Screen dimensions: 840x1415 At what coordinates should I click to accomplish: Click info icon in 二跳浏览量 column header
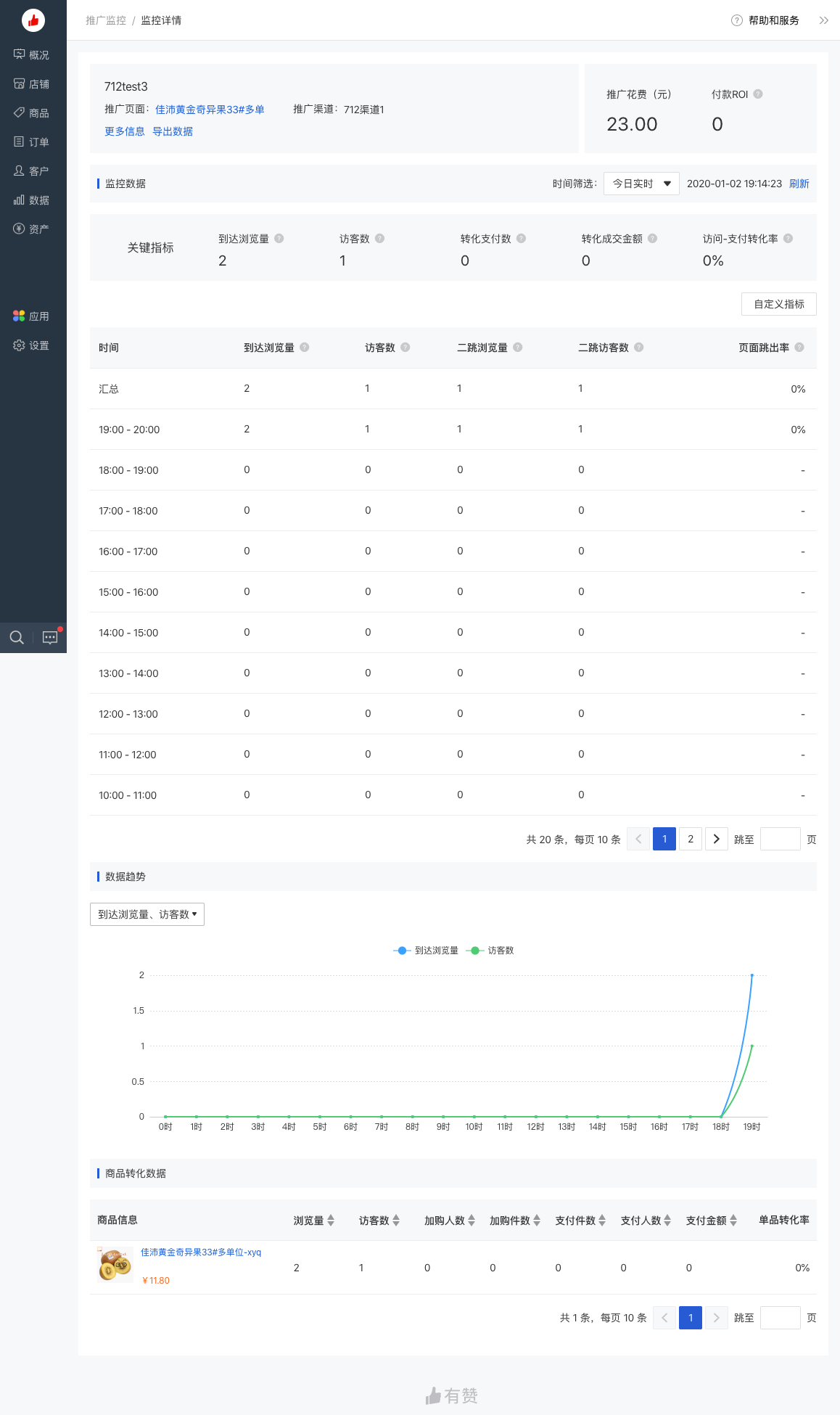click(518, 347)
